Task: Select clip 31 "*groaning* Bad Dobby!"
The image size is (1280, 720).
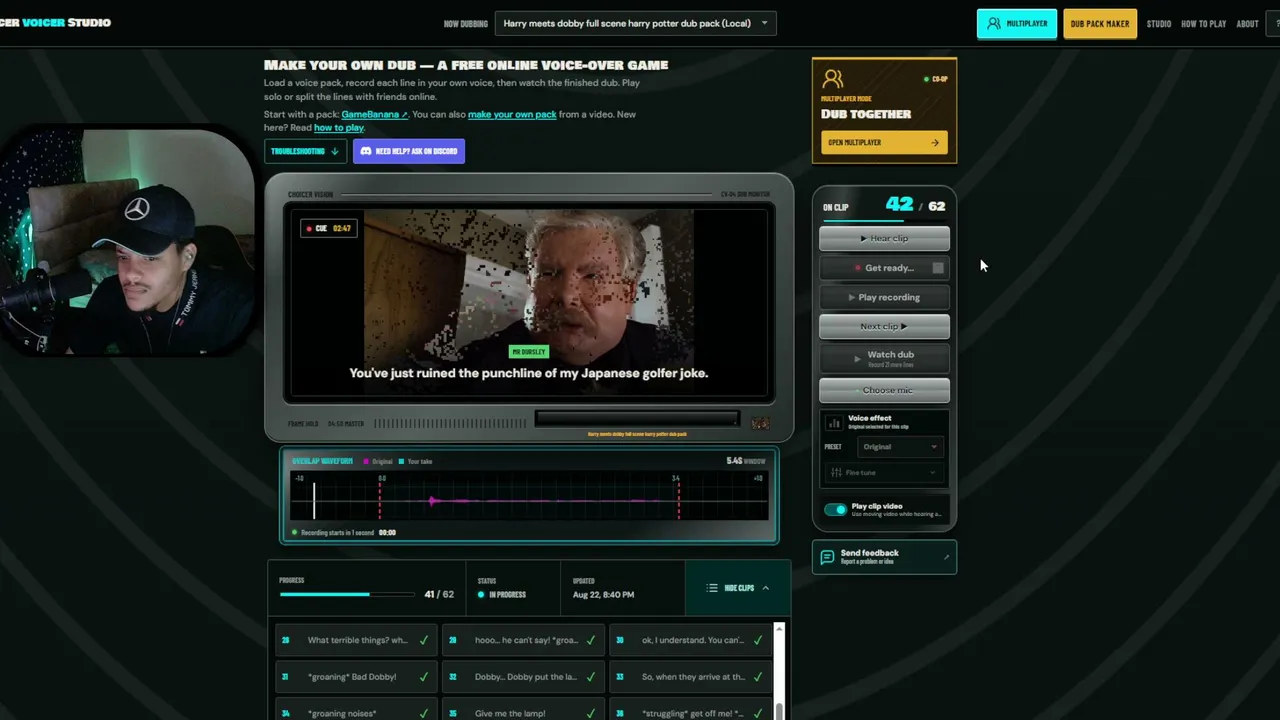Action: [356, 677]
